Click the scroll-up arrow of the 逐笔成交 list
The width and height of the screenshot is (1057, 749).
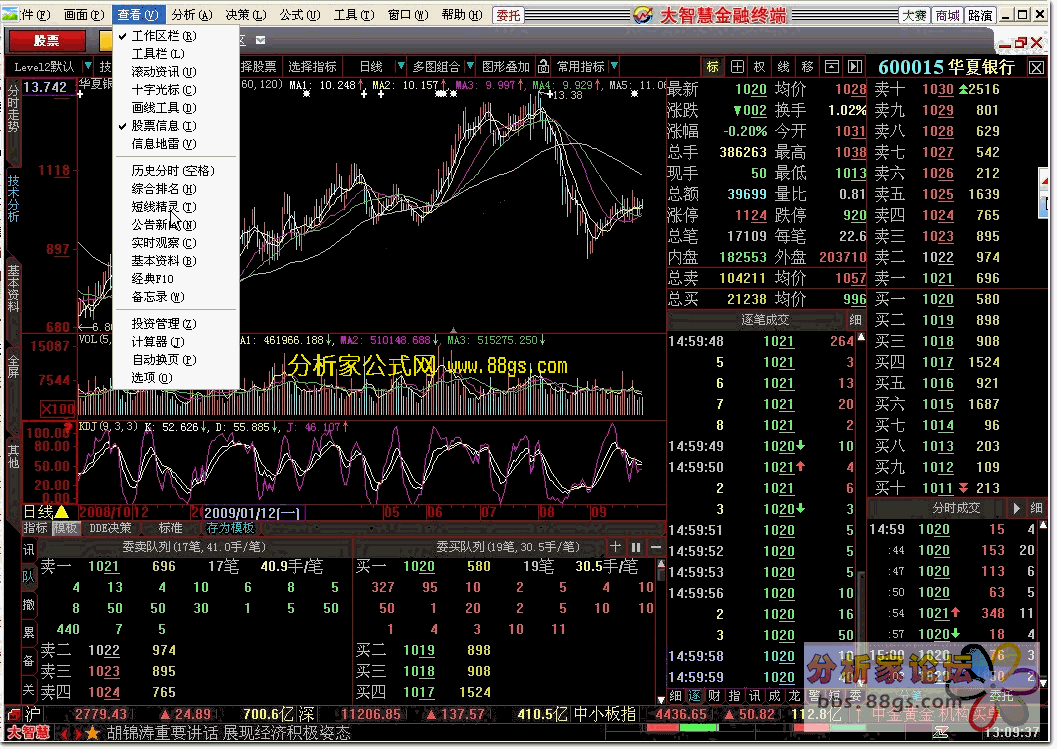pyautogui.click(x=861, y=337)
